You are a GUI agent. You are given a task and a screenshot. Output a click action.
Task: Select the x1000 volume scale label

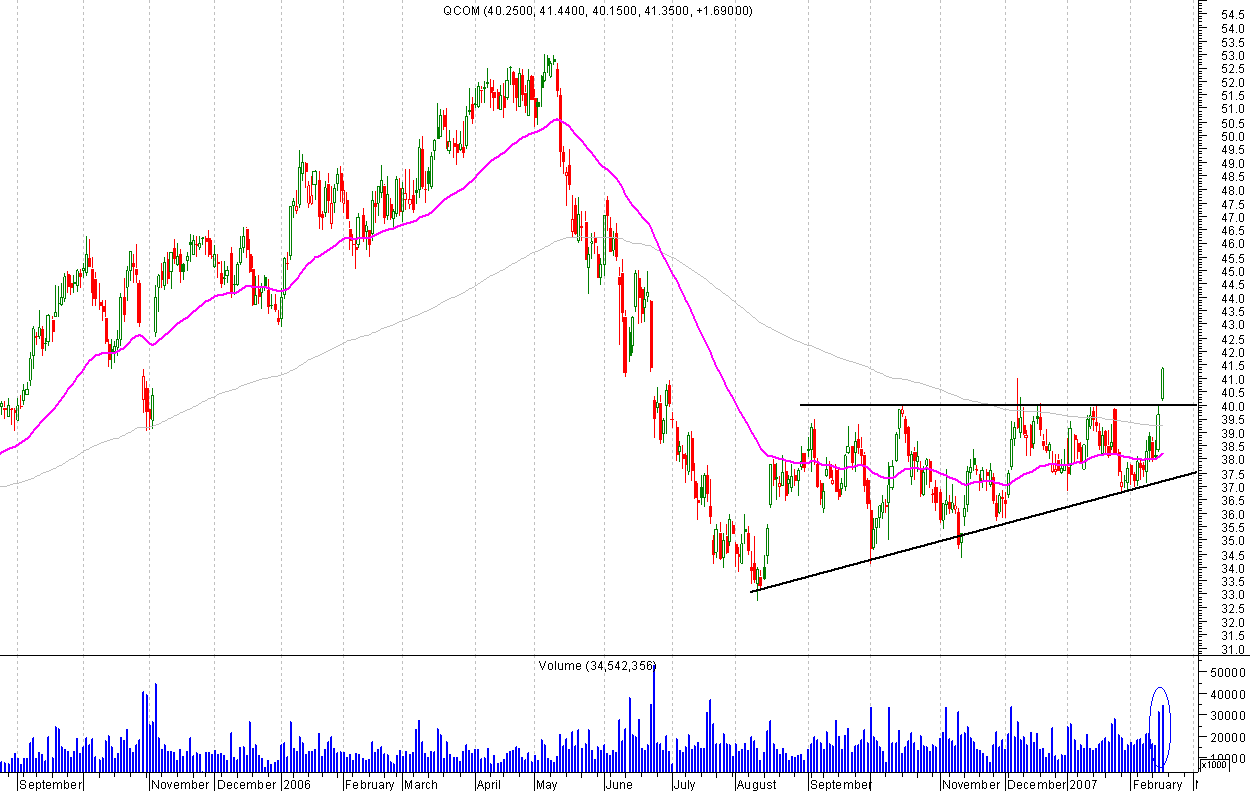1214,765
